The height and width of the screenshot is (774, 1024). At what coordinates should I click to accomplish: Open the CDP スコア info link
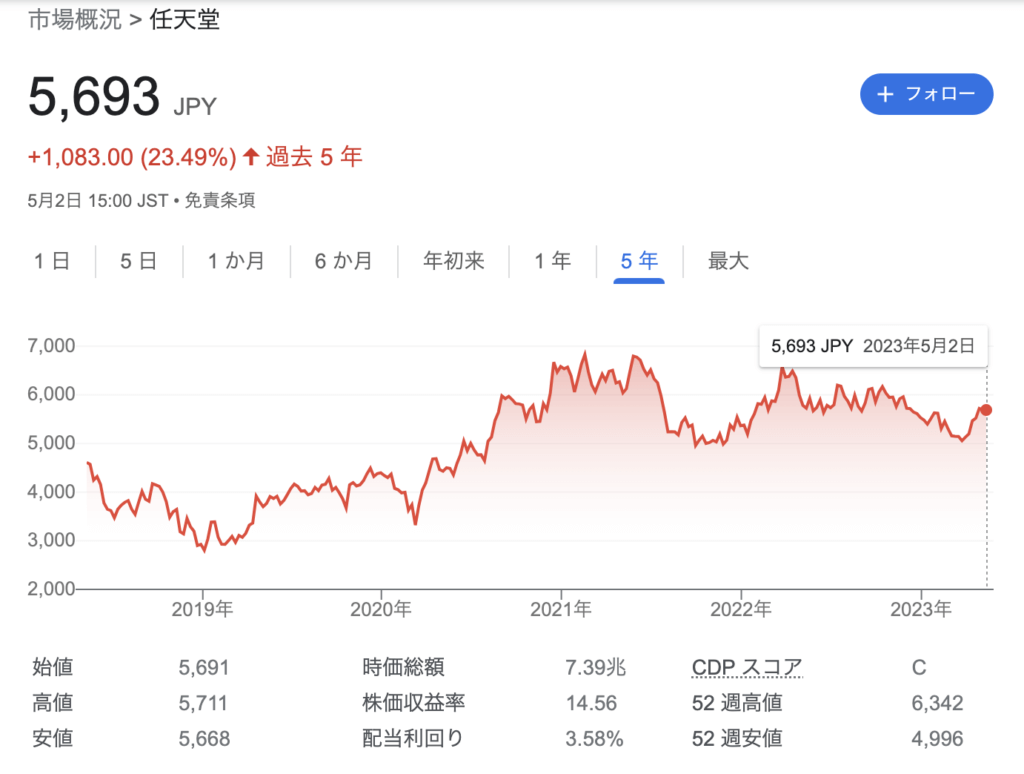click(x=747, y=667)
